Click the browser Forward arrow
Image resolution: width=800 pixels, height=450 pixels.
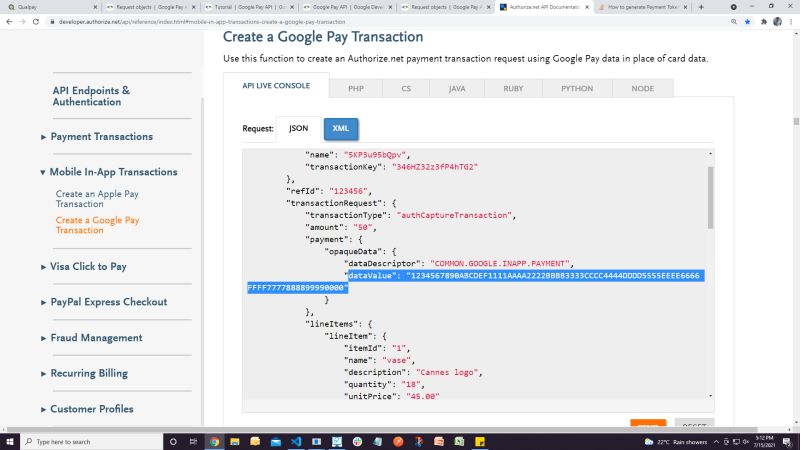point(22,22)
